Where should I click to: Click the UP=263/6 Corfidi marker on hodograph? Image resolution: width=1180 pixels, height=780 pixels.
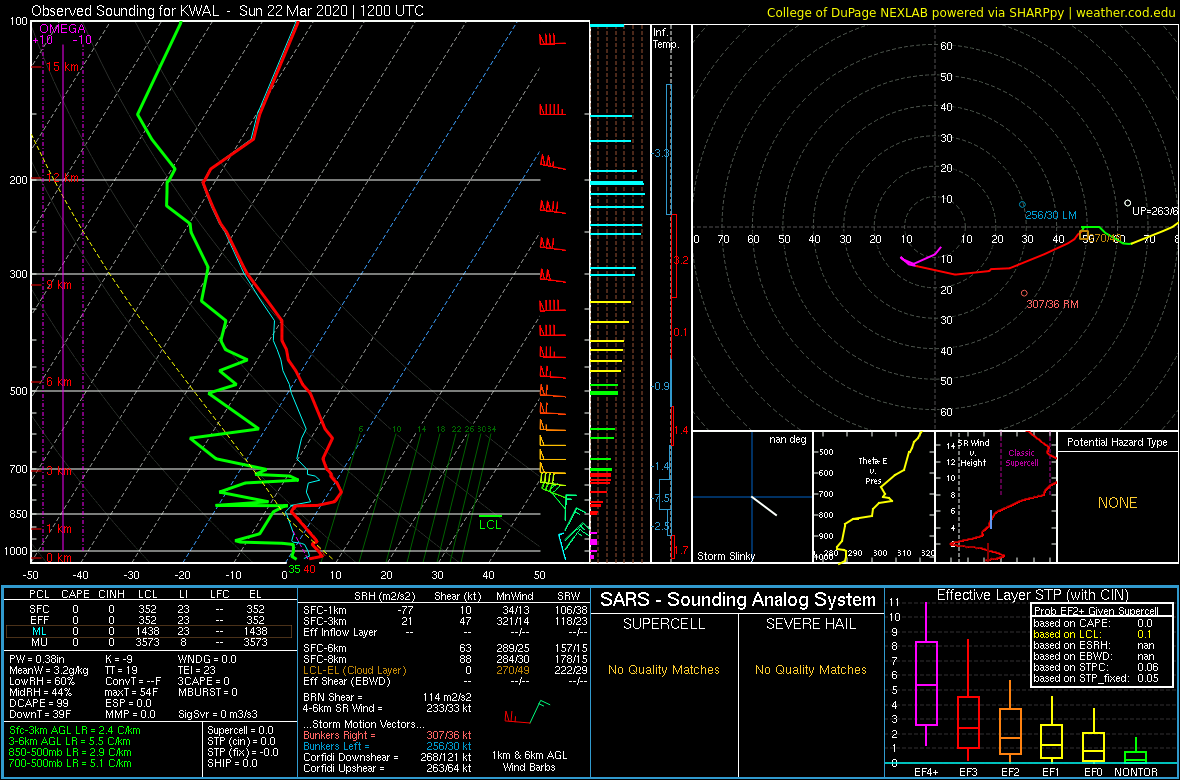[x=1152, y=209]
